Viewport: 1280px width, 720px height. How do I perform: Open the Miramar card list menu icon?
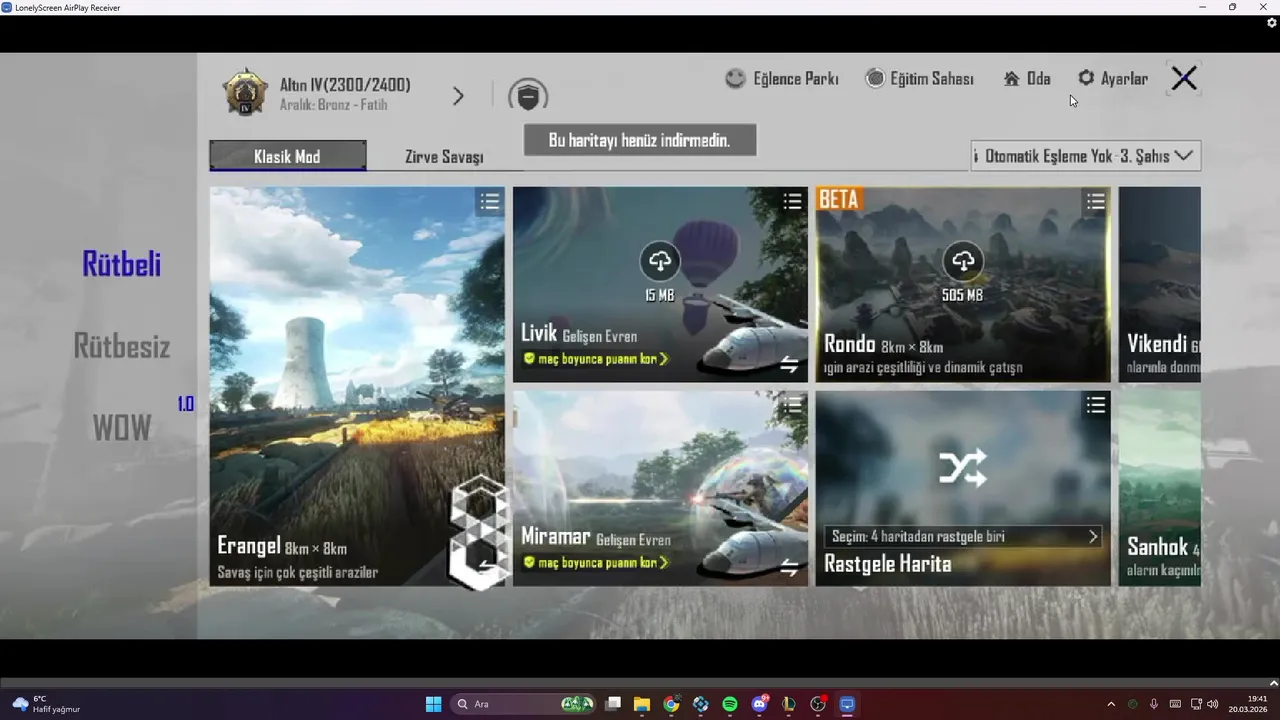pyautogui.click(x=792, y=405)
